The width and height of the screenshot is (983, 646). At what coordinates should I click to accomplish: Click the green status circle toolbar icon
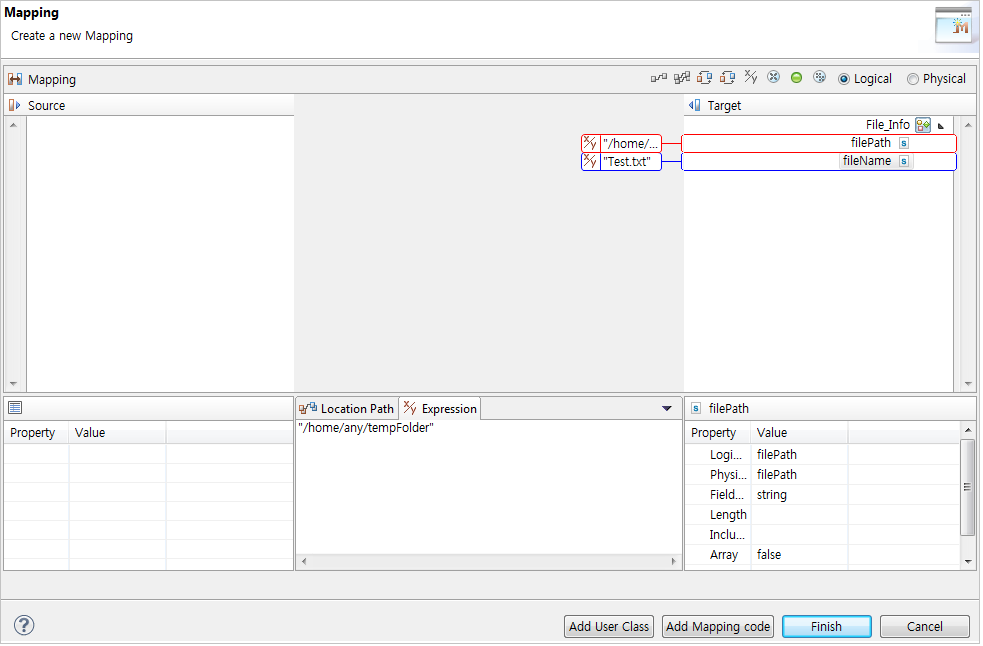click(x=797, y=77)
